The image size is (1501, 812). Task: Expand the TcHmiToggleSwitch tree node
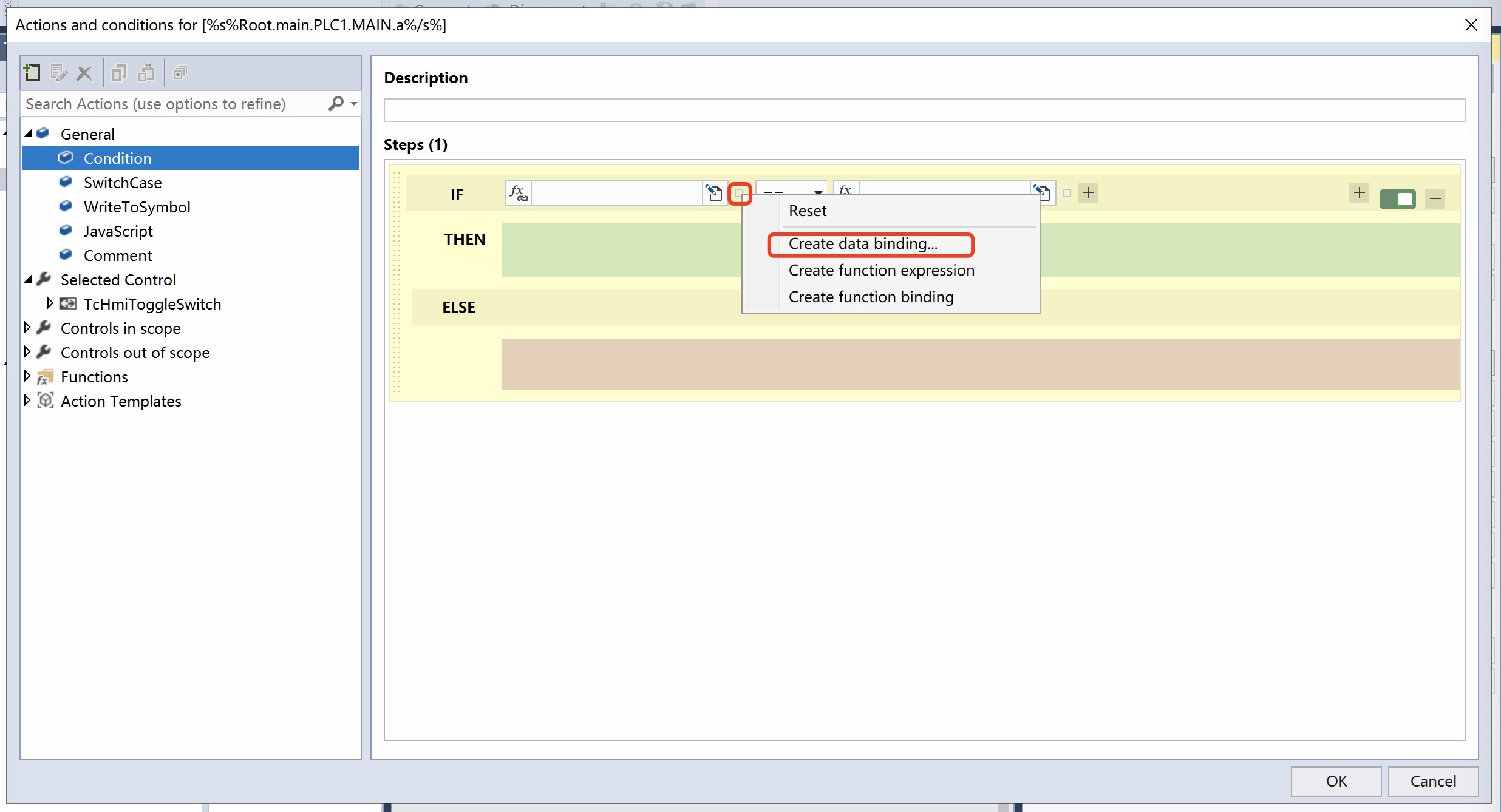point(50,303)
